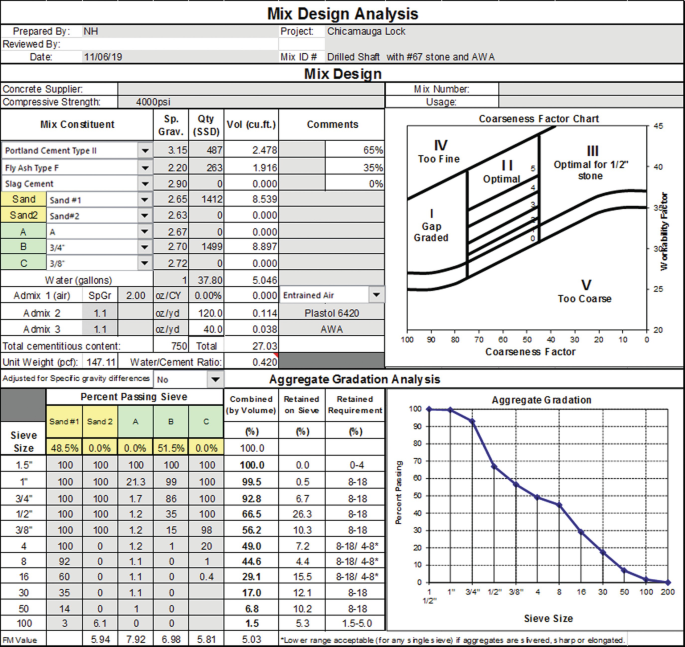Screen dimensions: 685x647
Task: Select the Admix 1 SpGr value '2.00'
Action: pos(135,295)
